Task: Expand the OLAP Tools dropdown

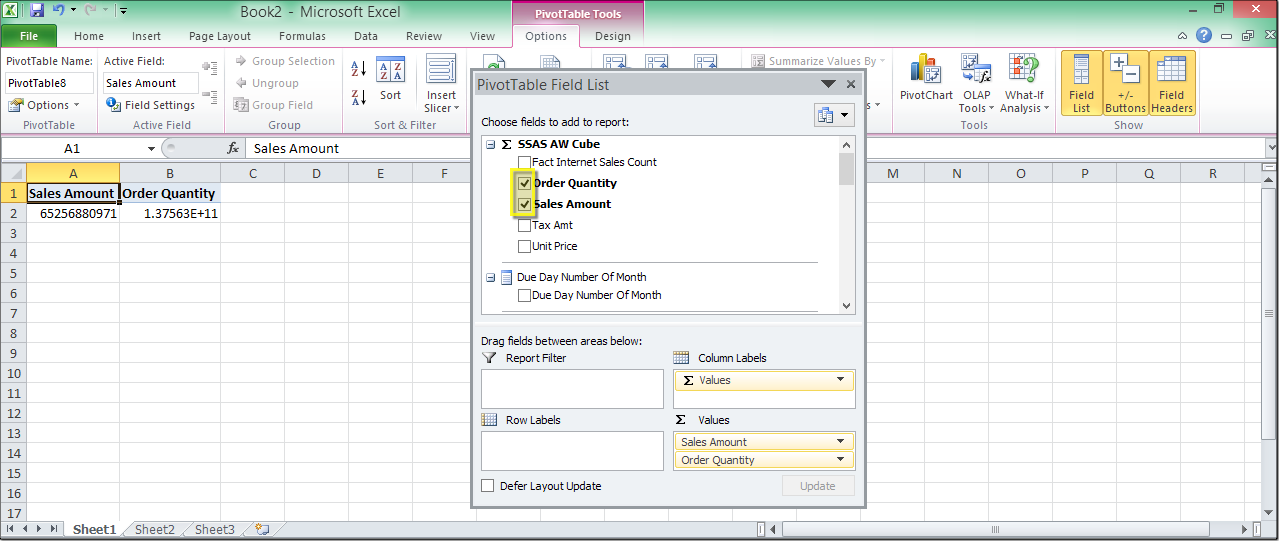Action: 976,103
